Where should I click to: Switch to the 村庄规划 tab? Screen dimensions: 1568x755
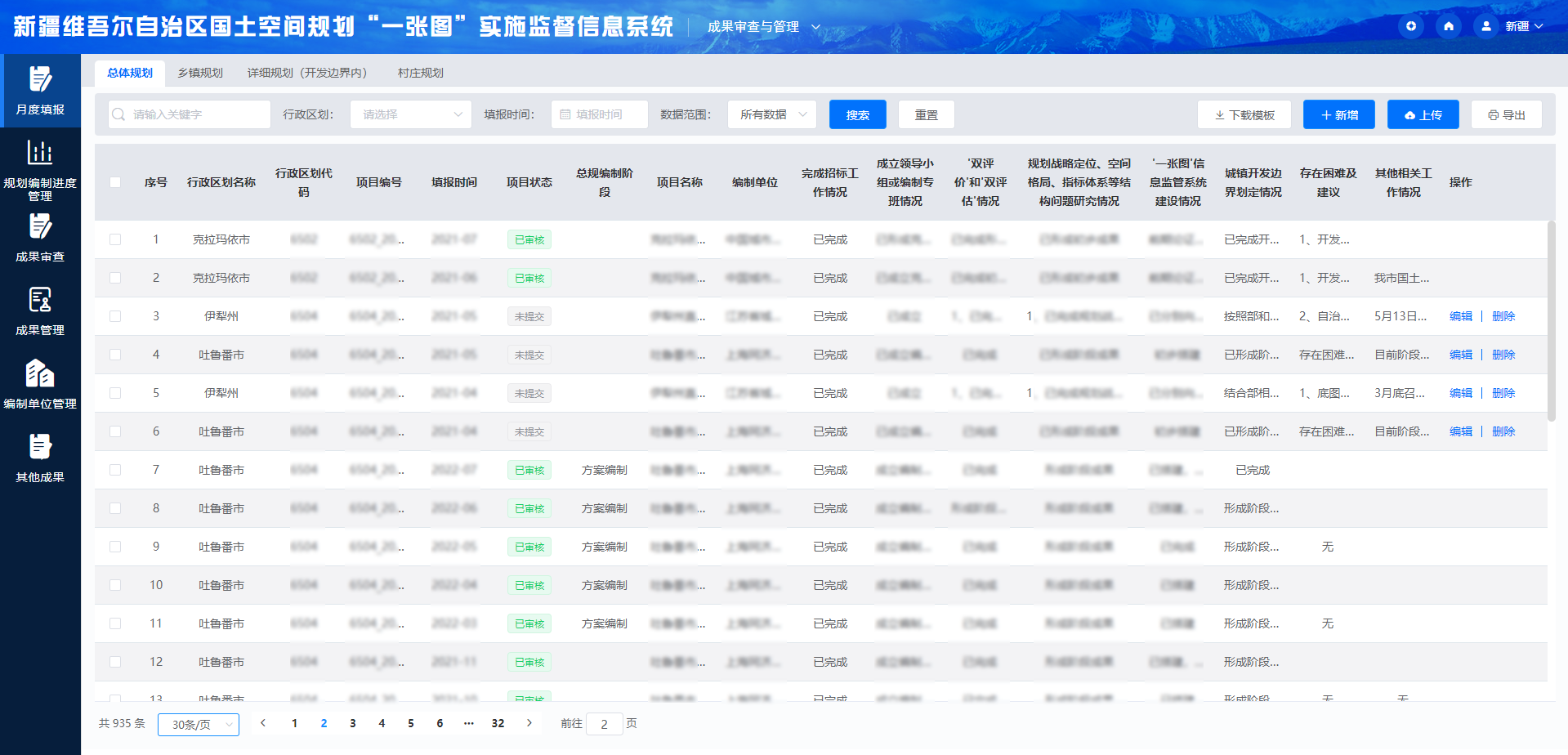tap(421, 73)
